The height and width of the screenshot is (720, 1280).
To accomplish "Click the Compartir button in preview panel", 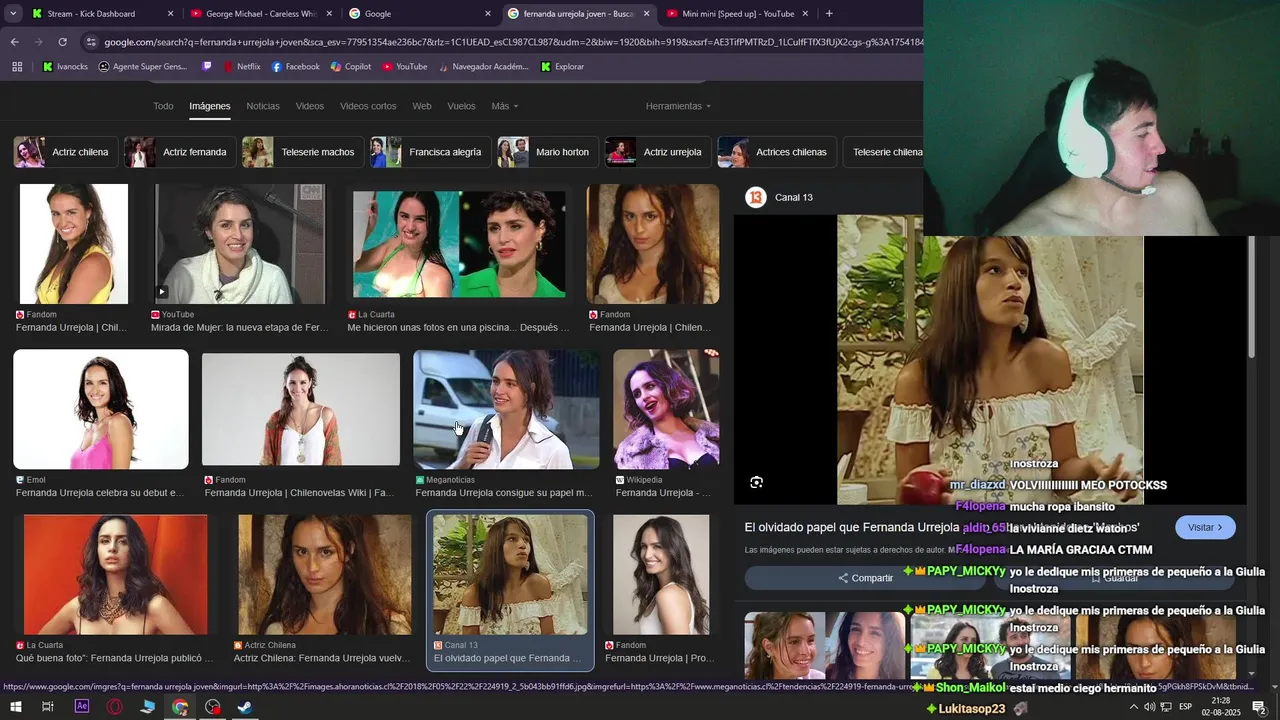I will [x=866, y=578].
